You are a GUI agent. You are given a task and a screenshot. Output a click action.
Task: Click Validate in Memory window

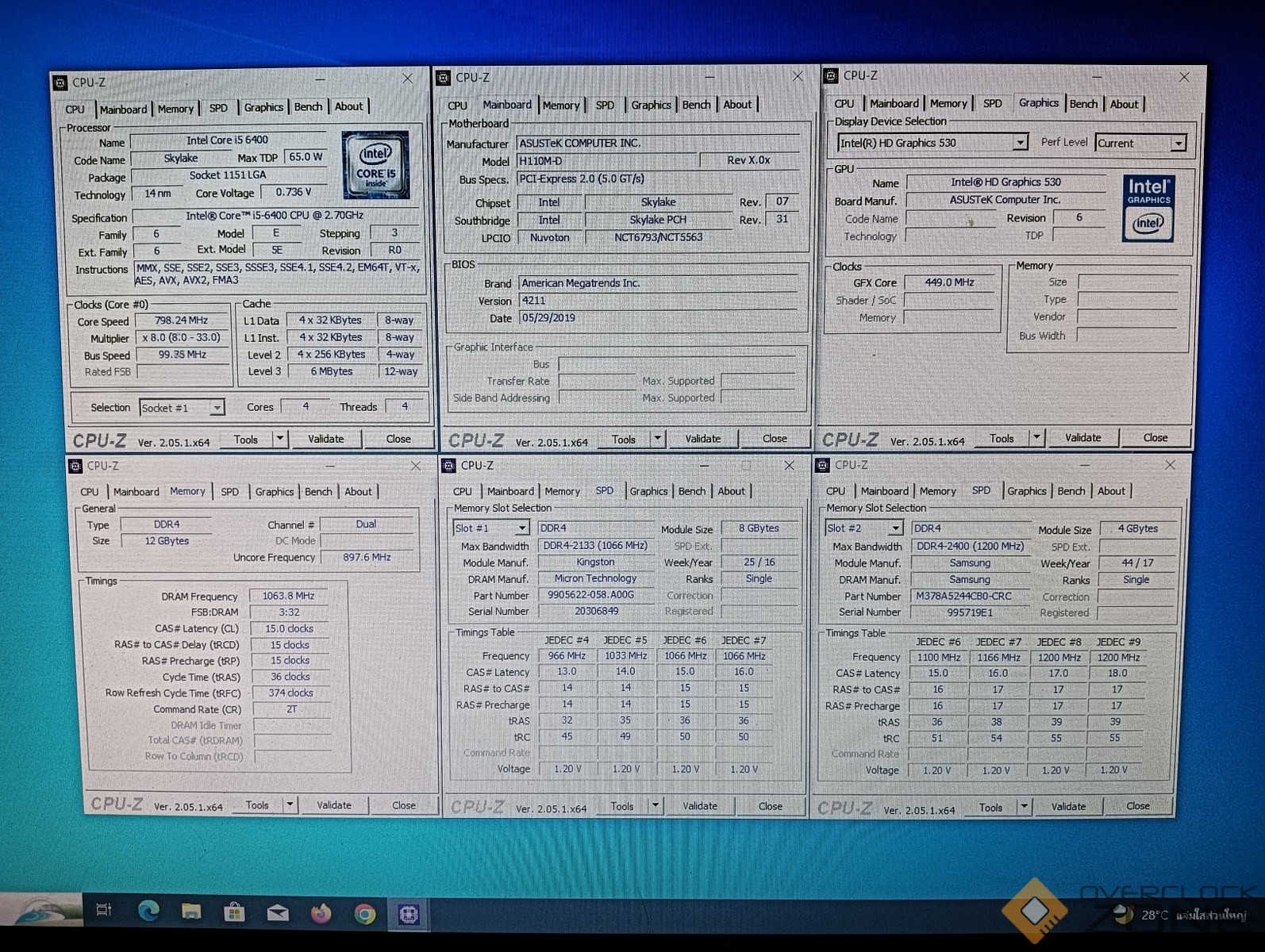[334, 804]
